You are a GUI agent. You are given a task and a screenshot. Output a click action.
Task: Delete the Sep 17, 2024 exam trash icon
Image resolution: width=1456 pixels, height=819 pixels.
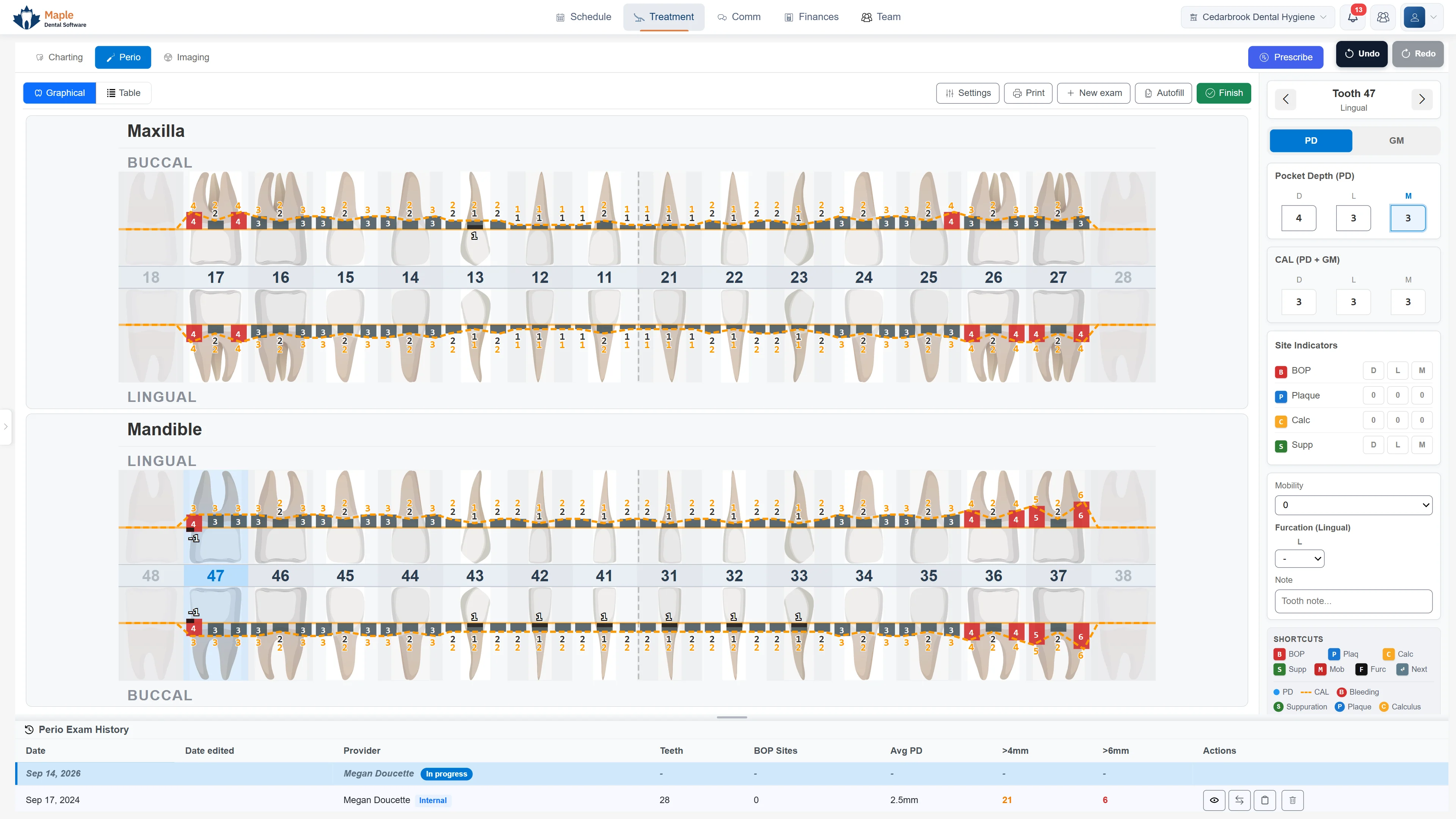(x=1293, y=800)
